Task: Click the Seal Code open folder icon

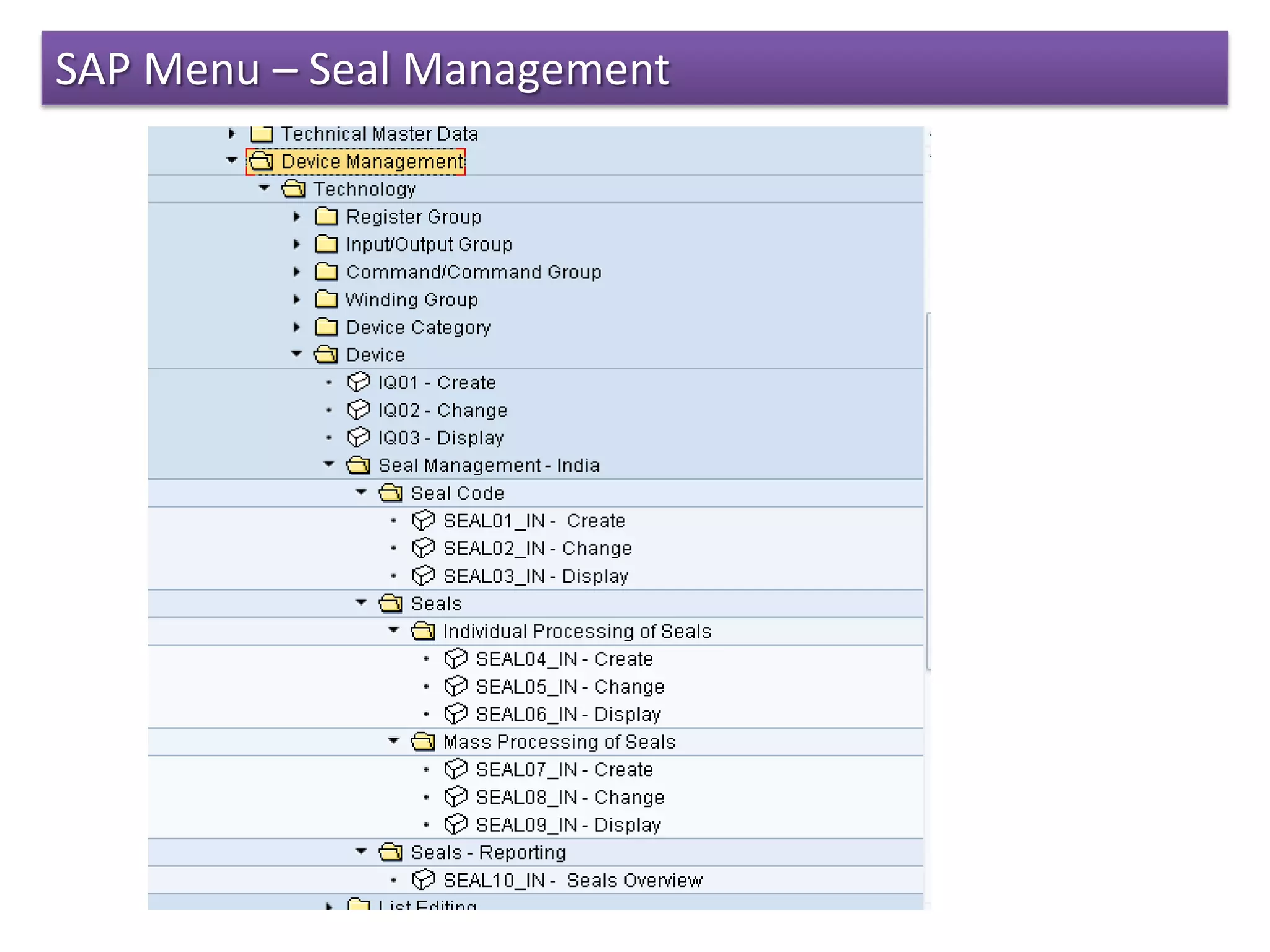Action: coord(391,493)
